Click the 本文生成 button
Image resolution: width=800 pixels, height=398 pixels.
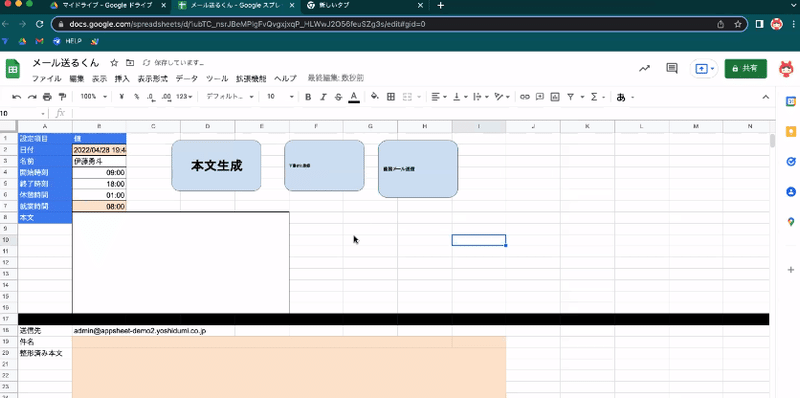click(x=216, y=166)
